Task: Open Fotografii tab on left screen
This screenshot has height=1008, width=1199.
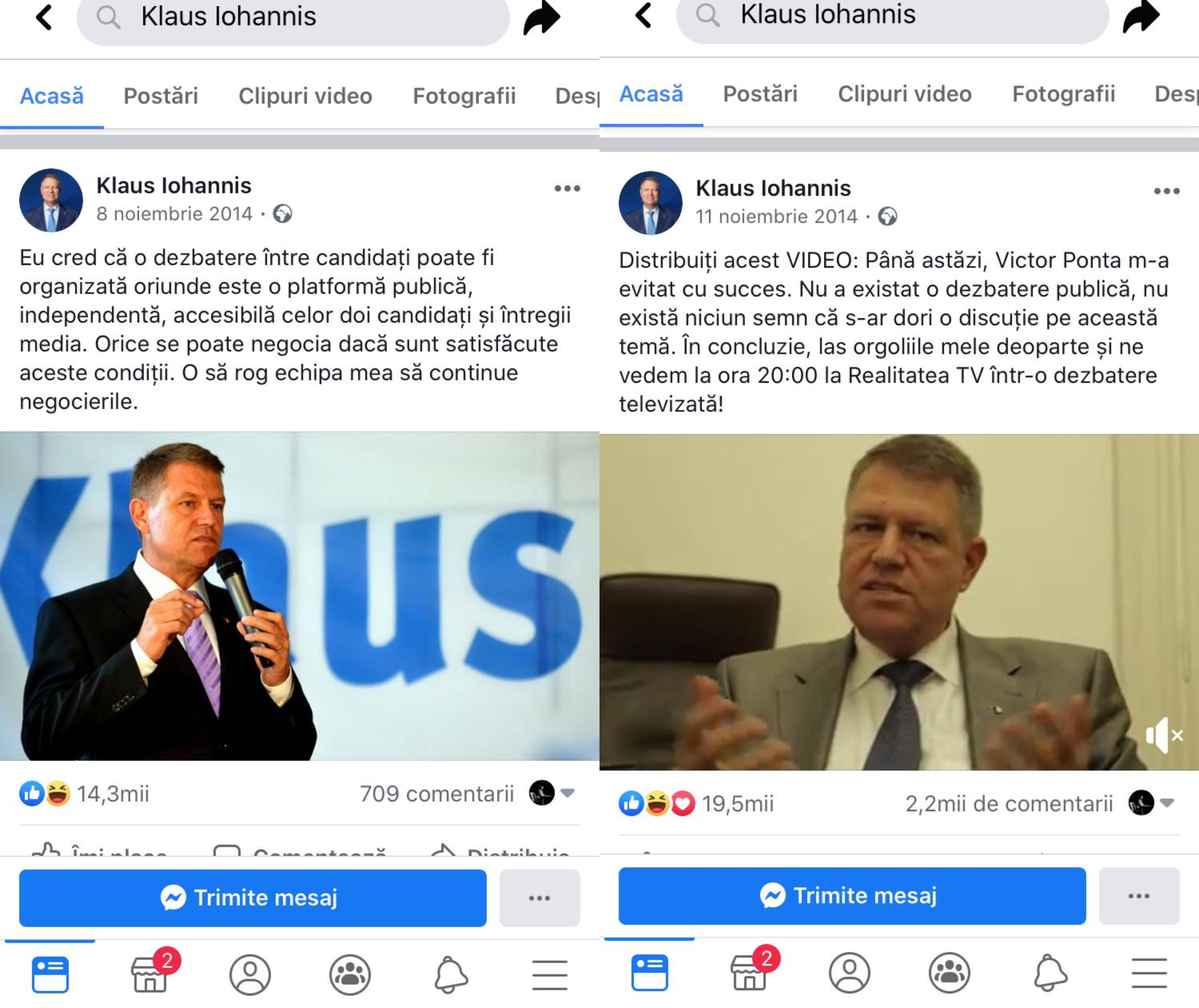Action: [464, 95]
